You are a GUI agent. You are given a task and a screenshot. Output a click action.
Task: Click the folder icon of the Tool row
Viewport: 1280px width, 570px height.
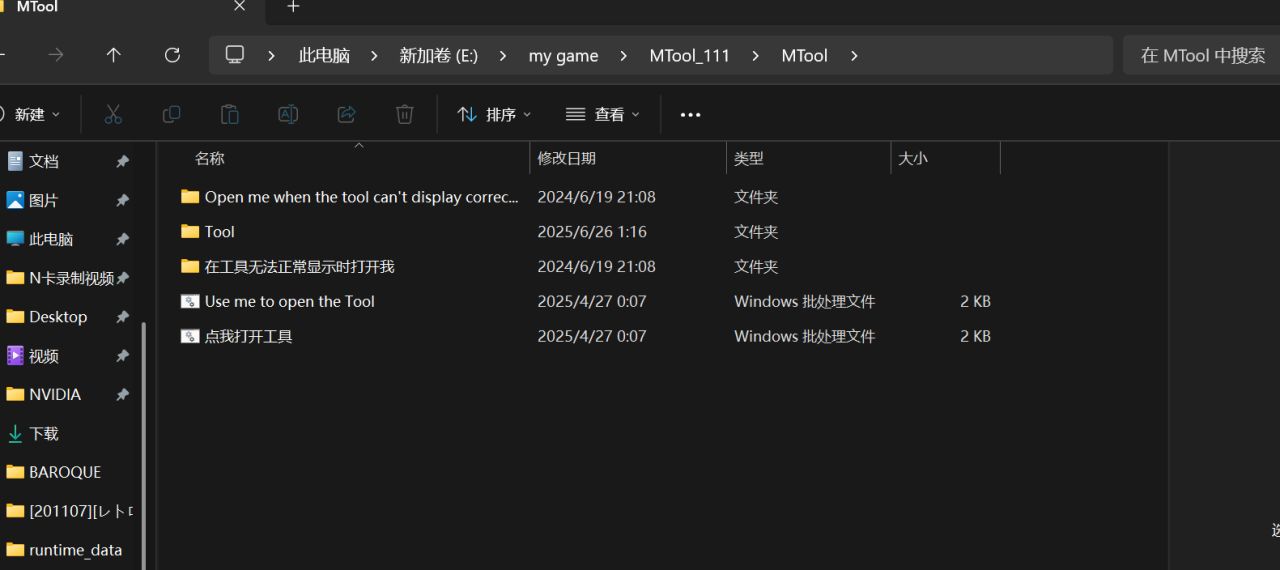[190, 231]
